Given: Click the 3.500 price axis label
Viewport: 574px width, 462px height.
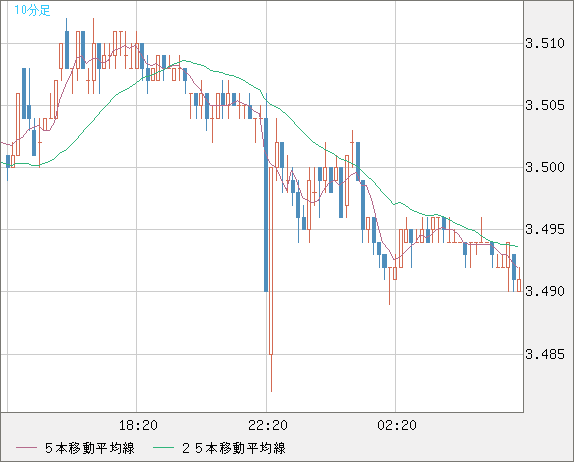Looking at the screenshot, I should (x=545, y=168).
